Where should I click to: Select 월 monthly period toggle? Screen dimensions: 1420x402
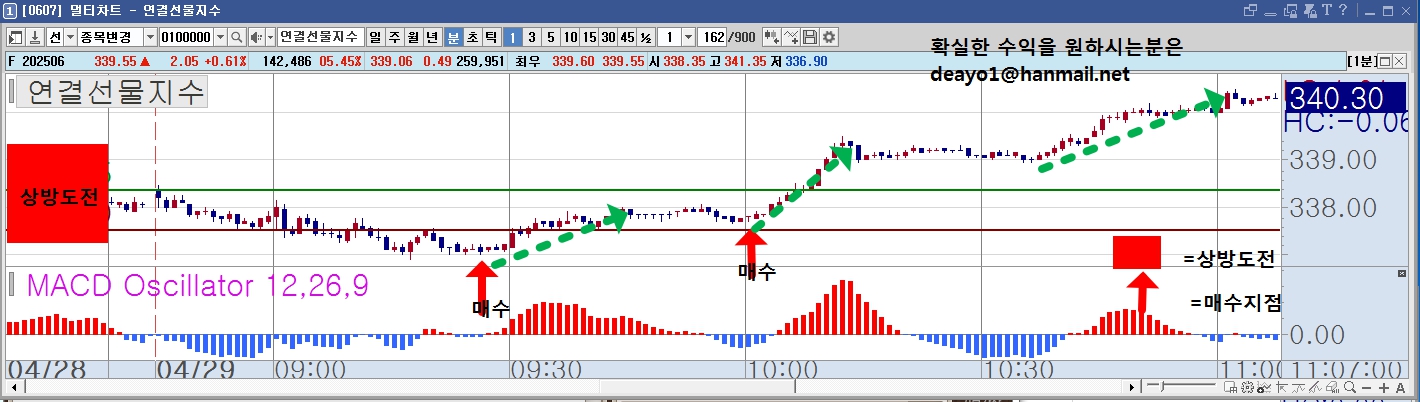coord(413,37)
